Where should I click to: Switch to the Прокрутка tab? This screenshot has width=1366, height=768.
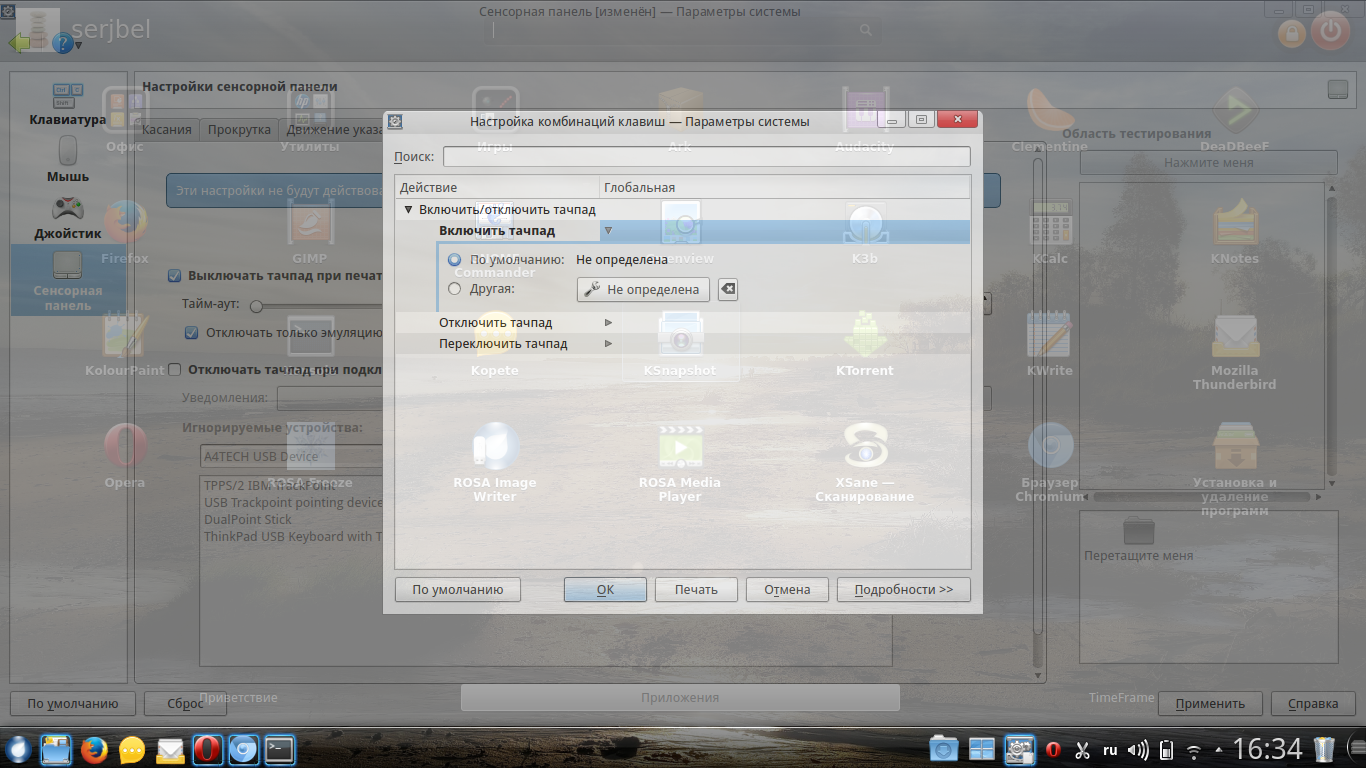point(240,130)
